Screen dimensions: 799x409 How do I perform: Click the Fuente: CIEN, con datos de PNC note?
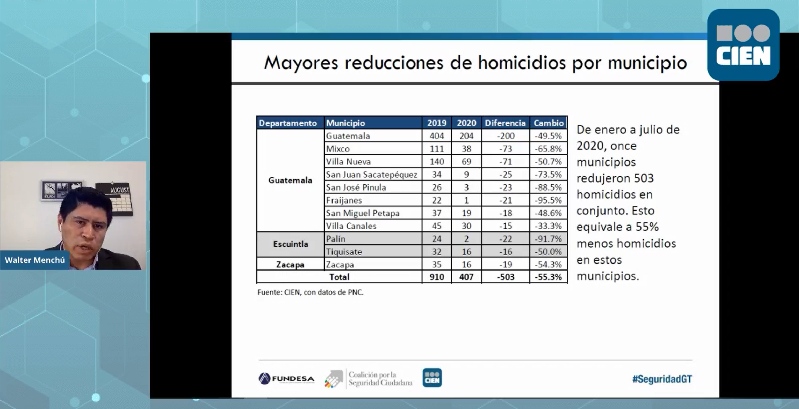click(310, 292)
